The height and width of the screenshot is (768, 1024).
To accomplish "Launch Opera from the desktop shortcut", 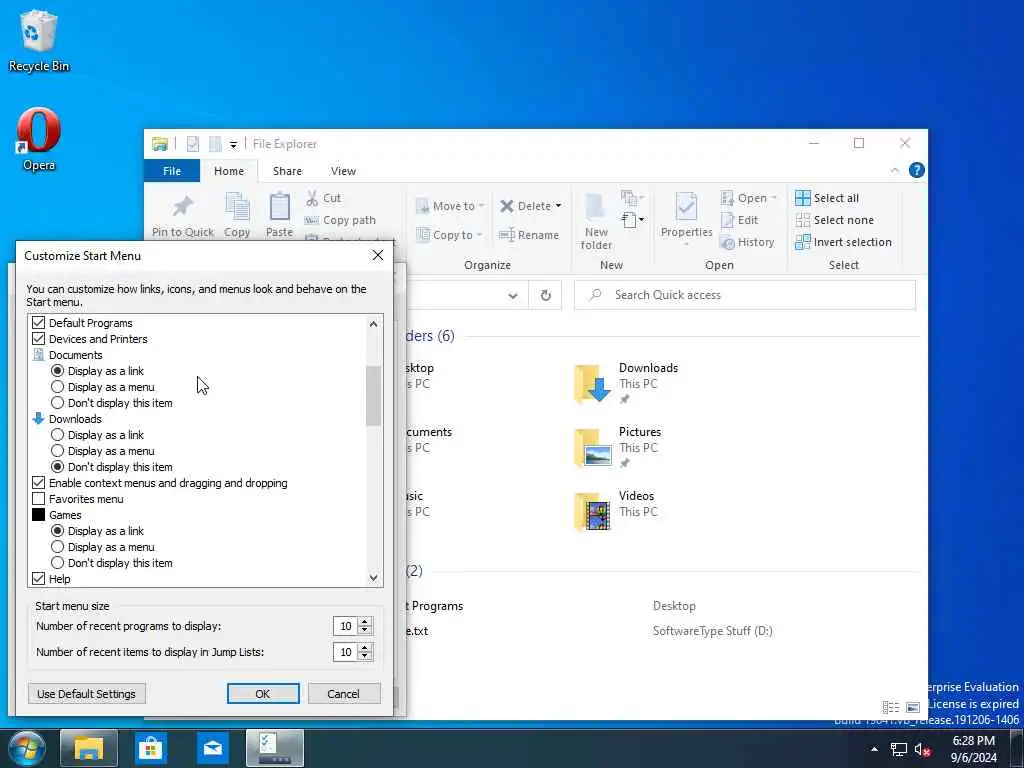I will pos(39,139).
